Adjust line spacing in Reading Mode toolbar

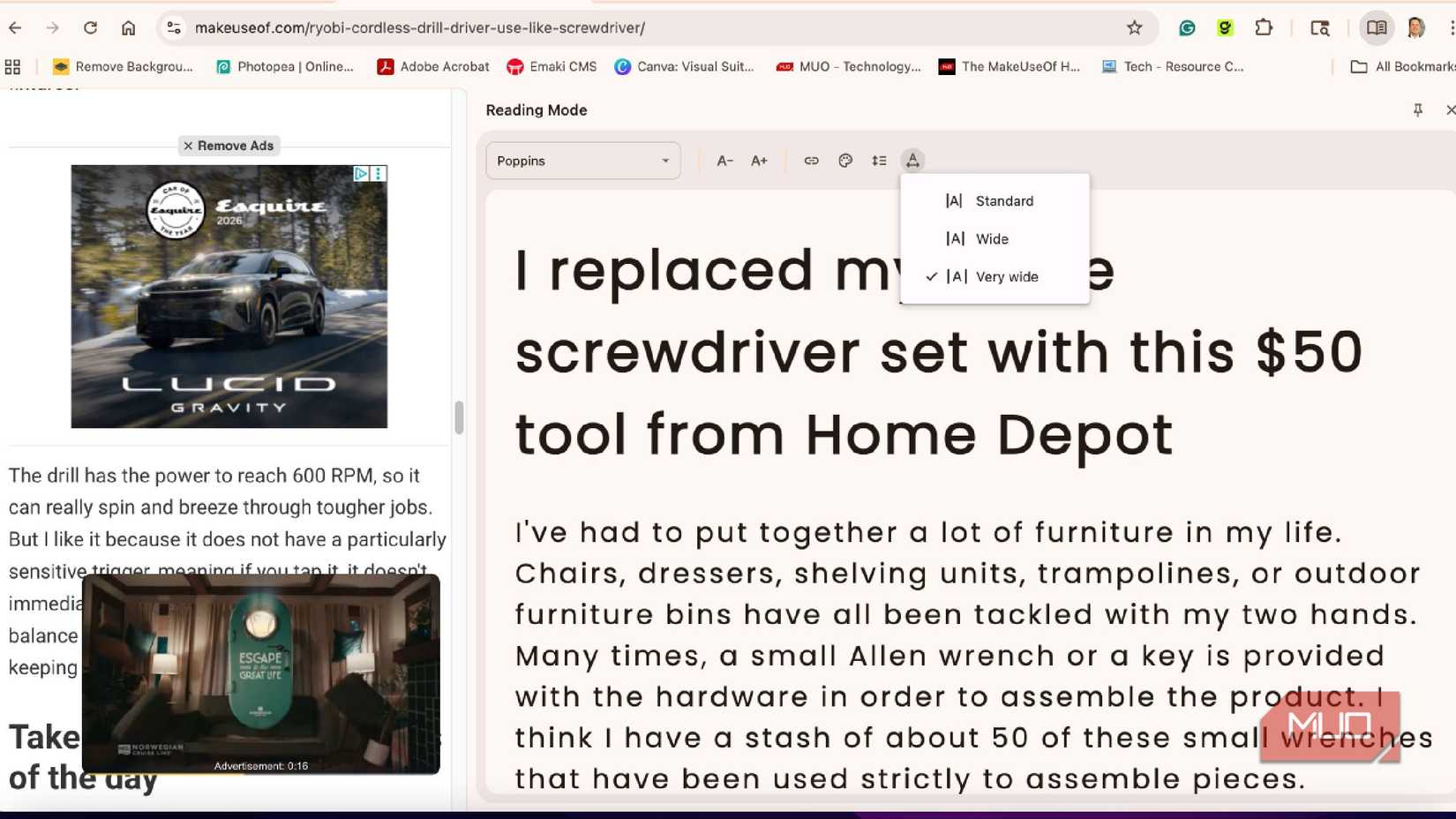(879, 161)
